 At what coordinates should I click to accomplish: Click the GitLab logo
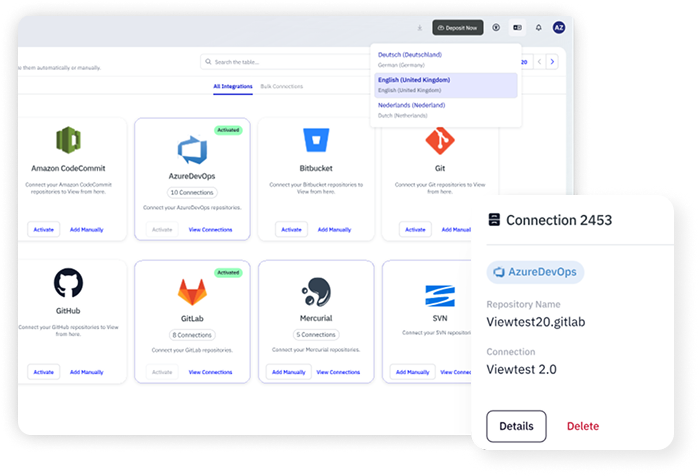click(x=192, y=292)
